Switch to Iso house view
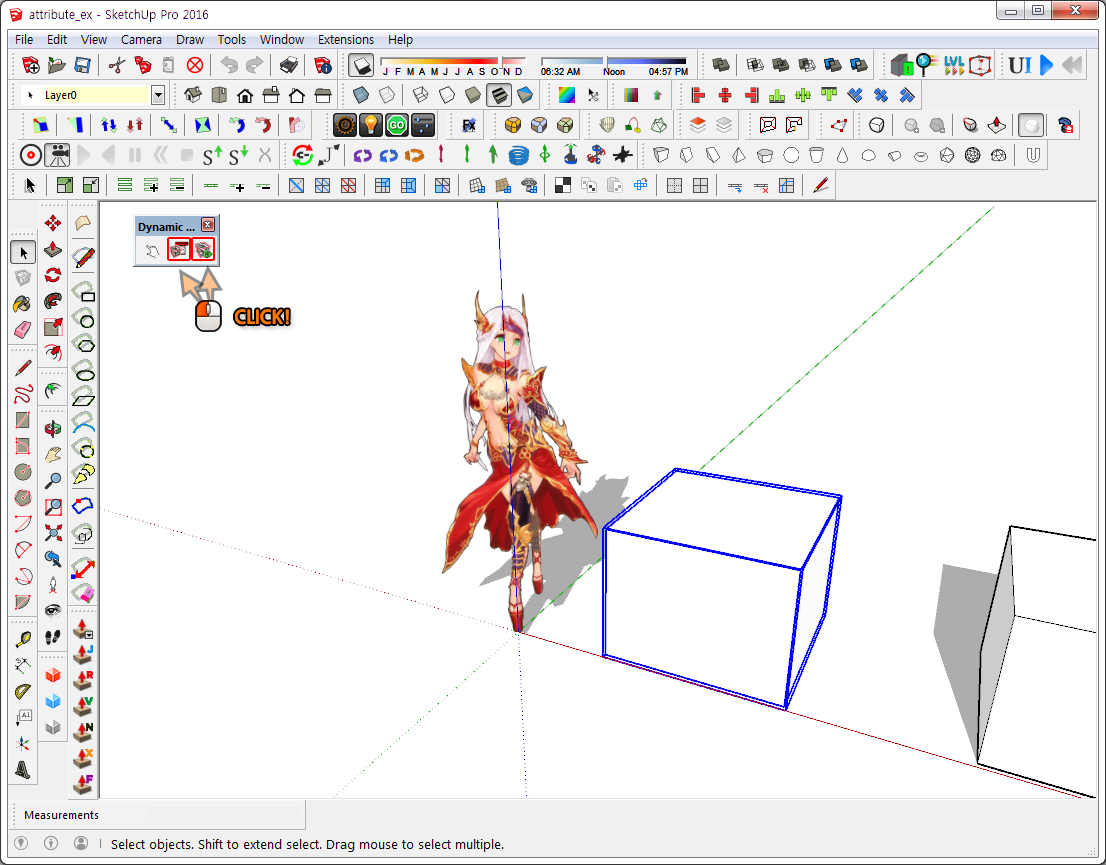The image size is (1106, 865). pyautogui.click(x=193, y=95)
